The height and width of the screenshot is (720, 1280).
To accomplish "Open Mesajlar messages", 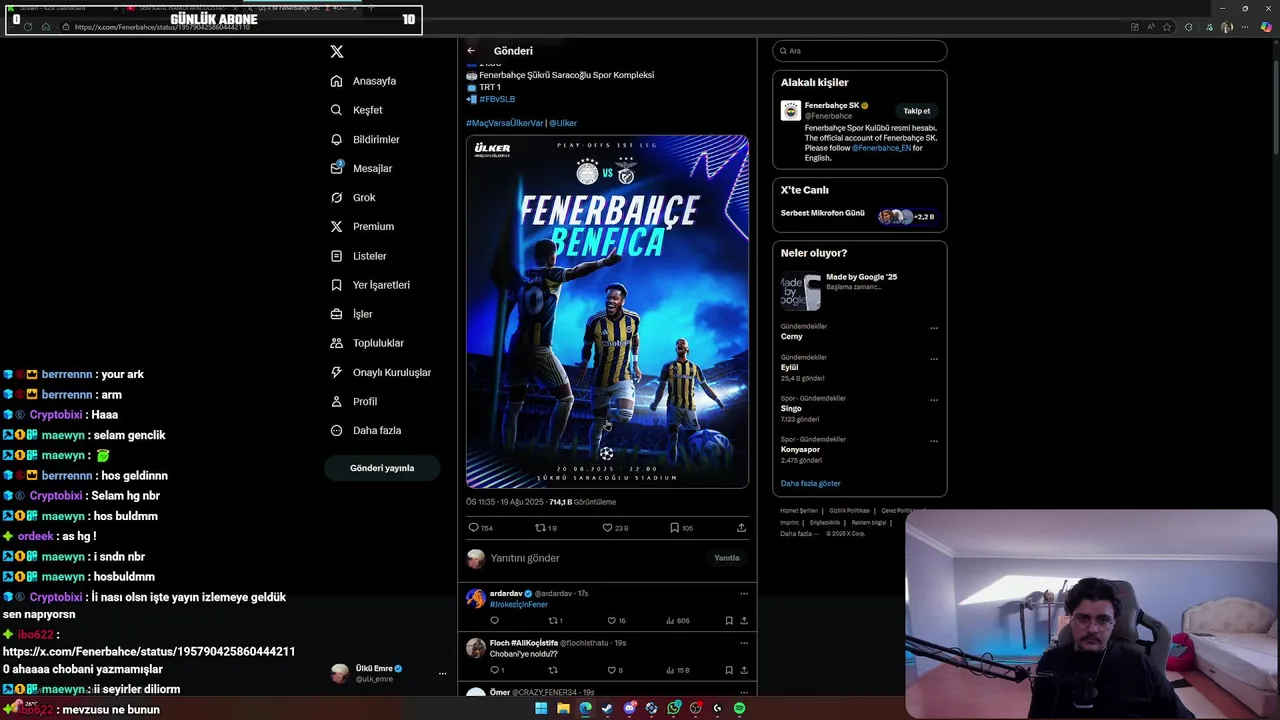I will (x=361, y=168).
